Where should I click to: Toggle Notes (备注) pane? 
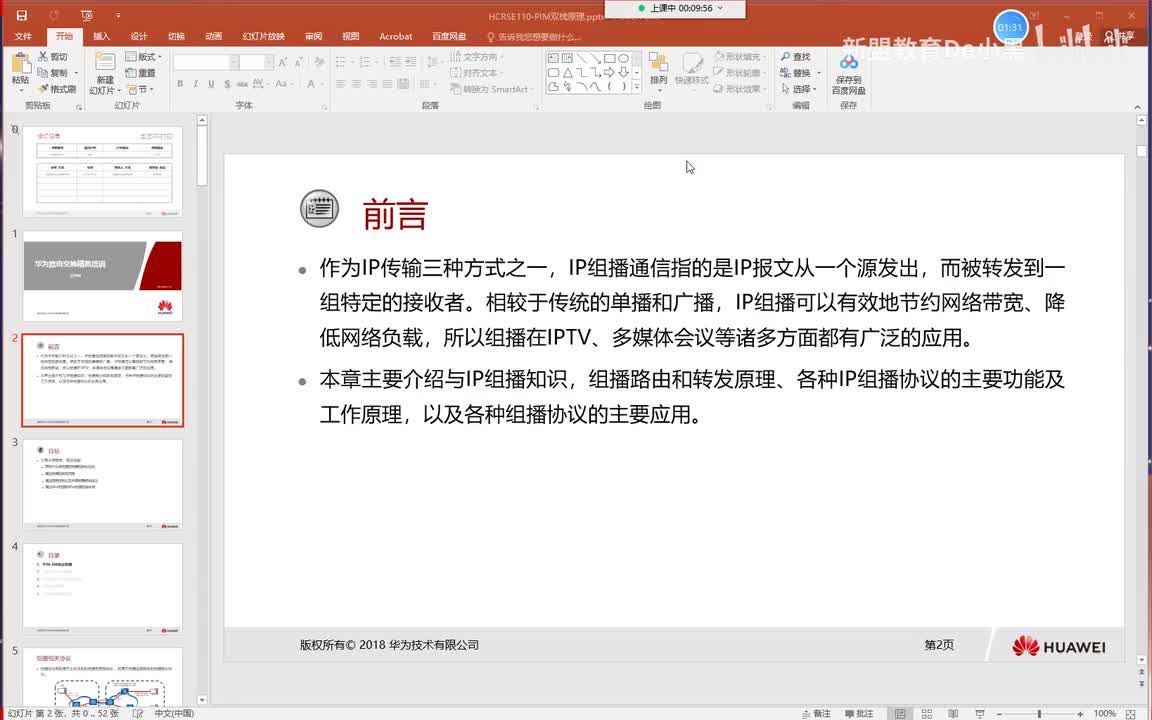pyautogui.click(x=816, y=713)
